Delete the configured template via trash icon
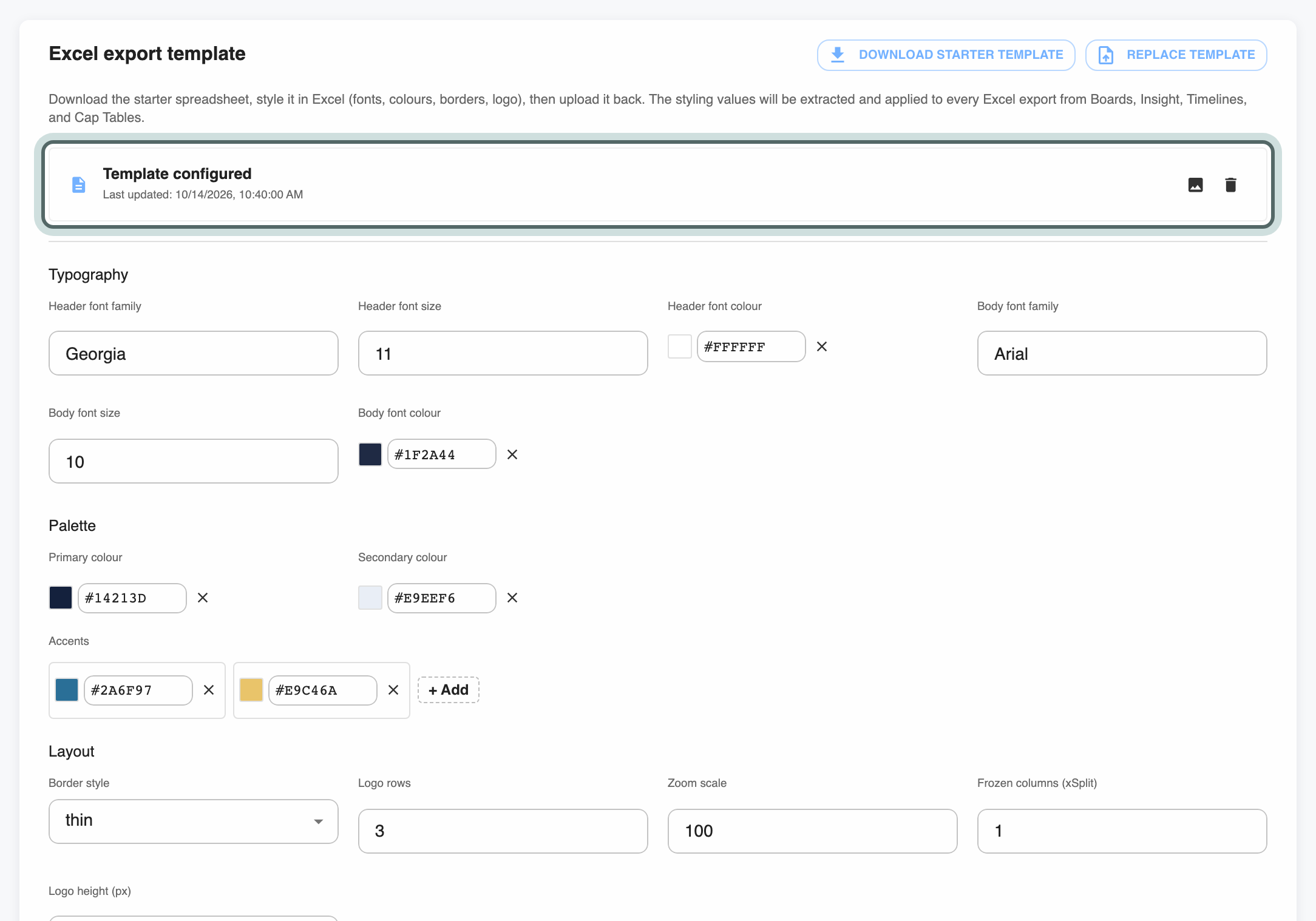This screenshot has width=1316, height=921. 1230,184
